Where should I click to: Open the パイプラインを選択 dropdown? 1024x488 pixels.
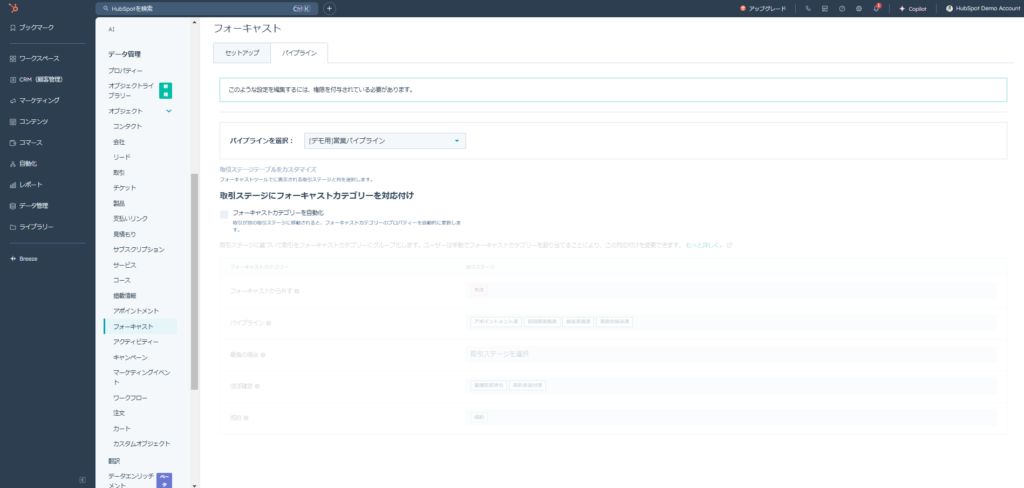385,140
